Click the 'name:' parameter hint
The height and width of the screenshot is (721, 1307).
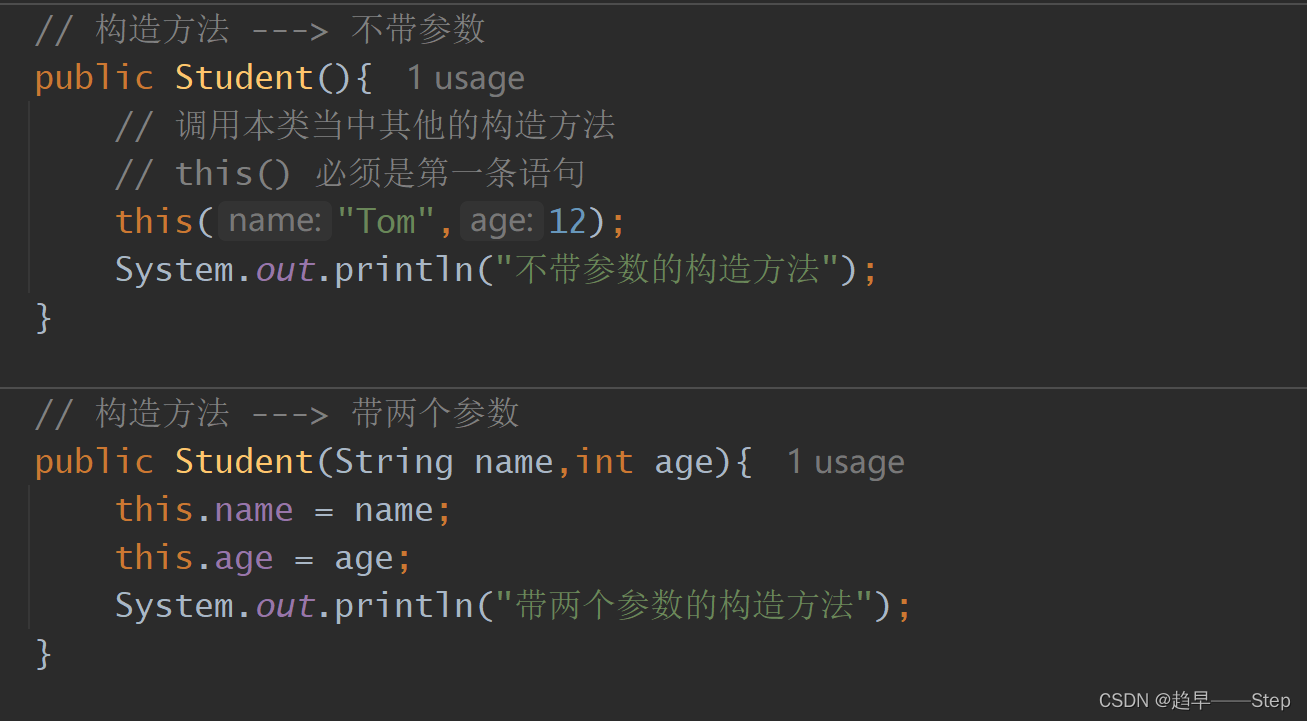click(275, 221)
